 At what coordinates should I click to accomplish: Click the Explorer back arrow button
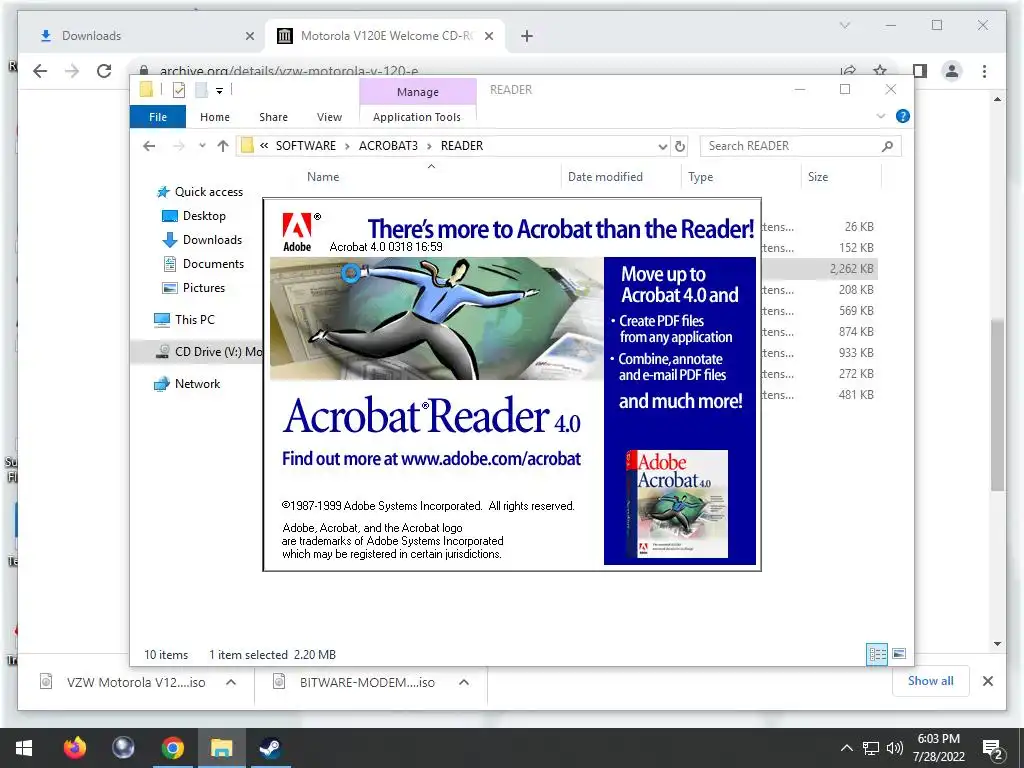(149, 146)
